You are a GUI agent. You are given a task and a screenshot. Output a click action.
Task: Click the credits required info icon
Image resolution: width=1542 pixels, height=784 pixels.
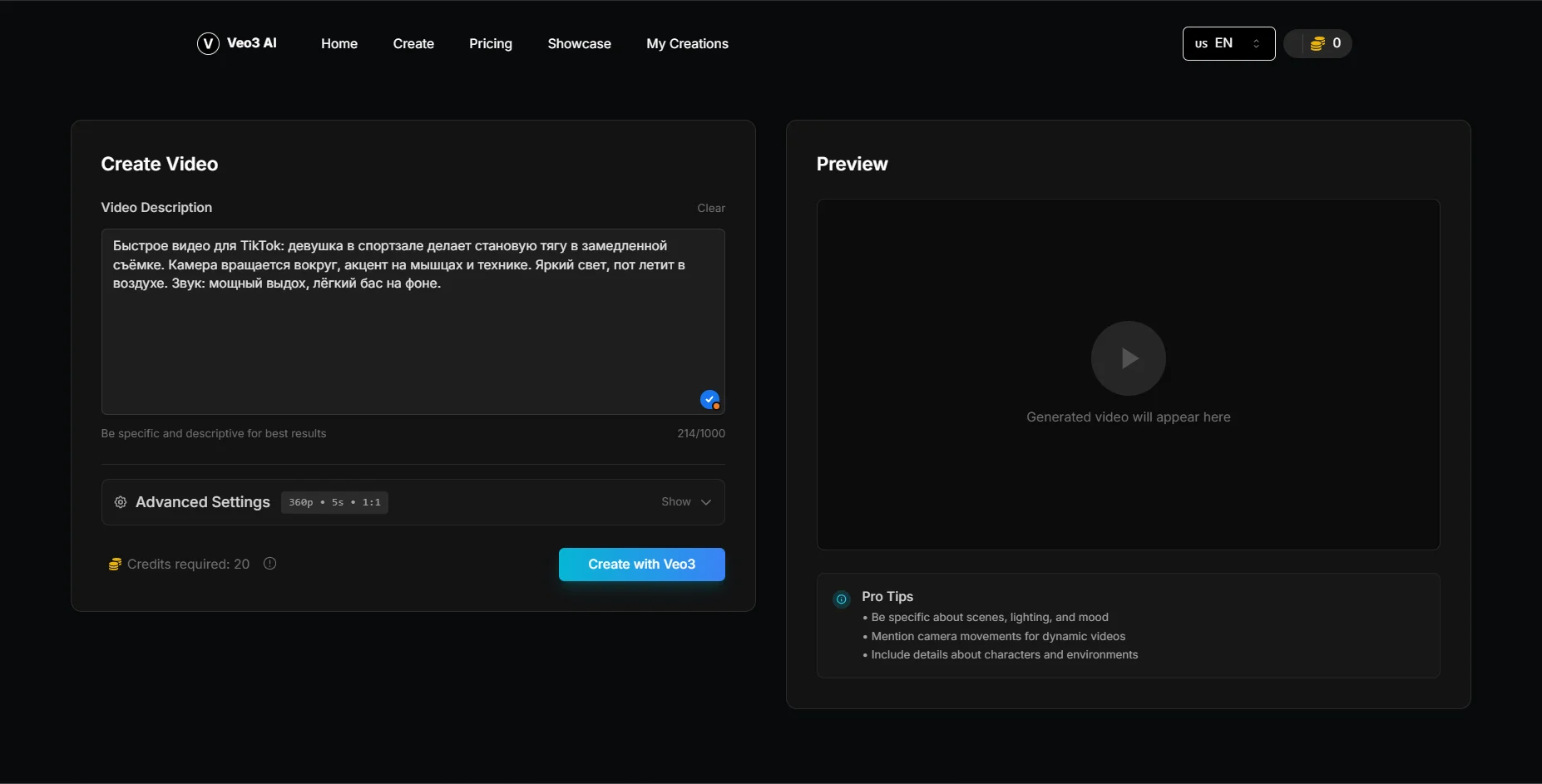coord(269,564)
